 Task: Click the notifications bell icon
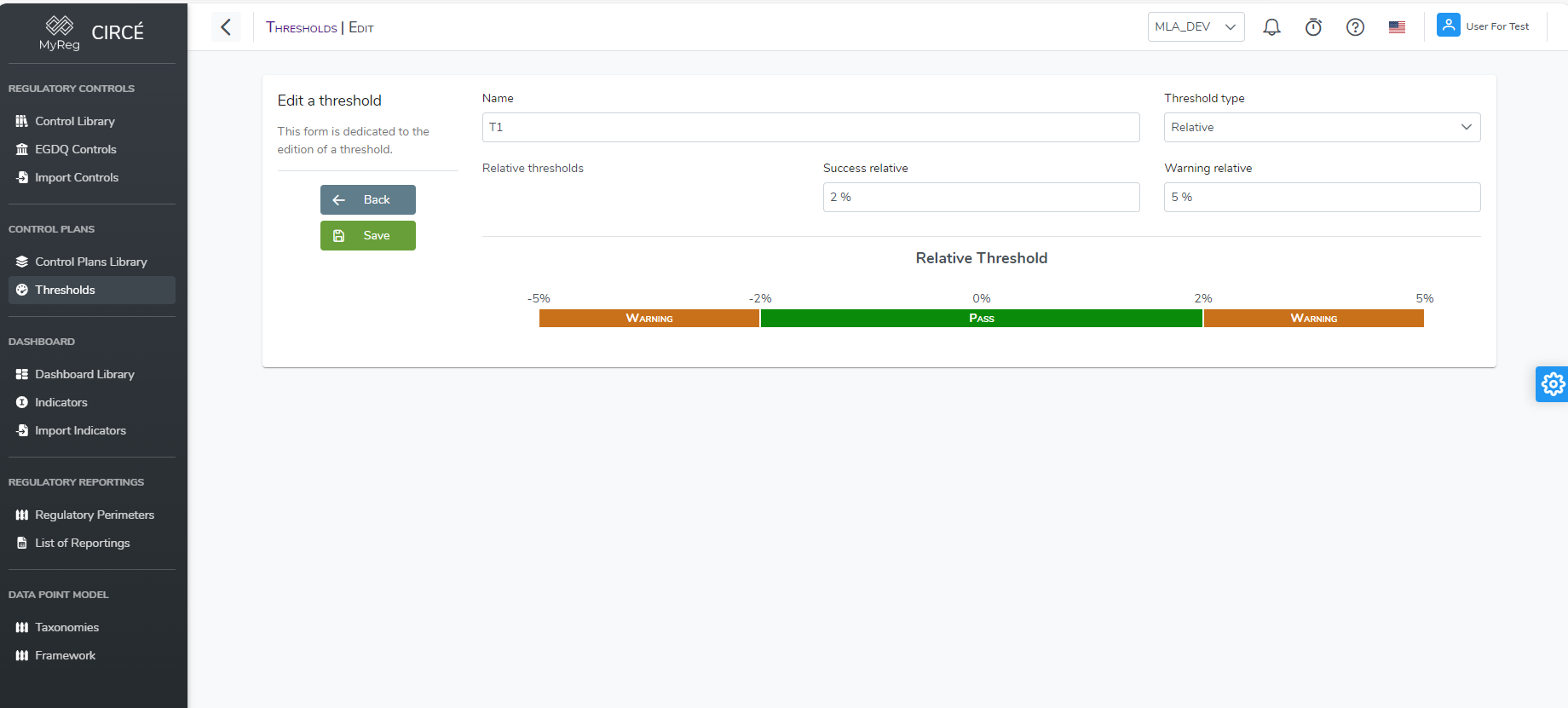pos(1271,27)
